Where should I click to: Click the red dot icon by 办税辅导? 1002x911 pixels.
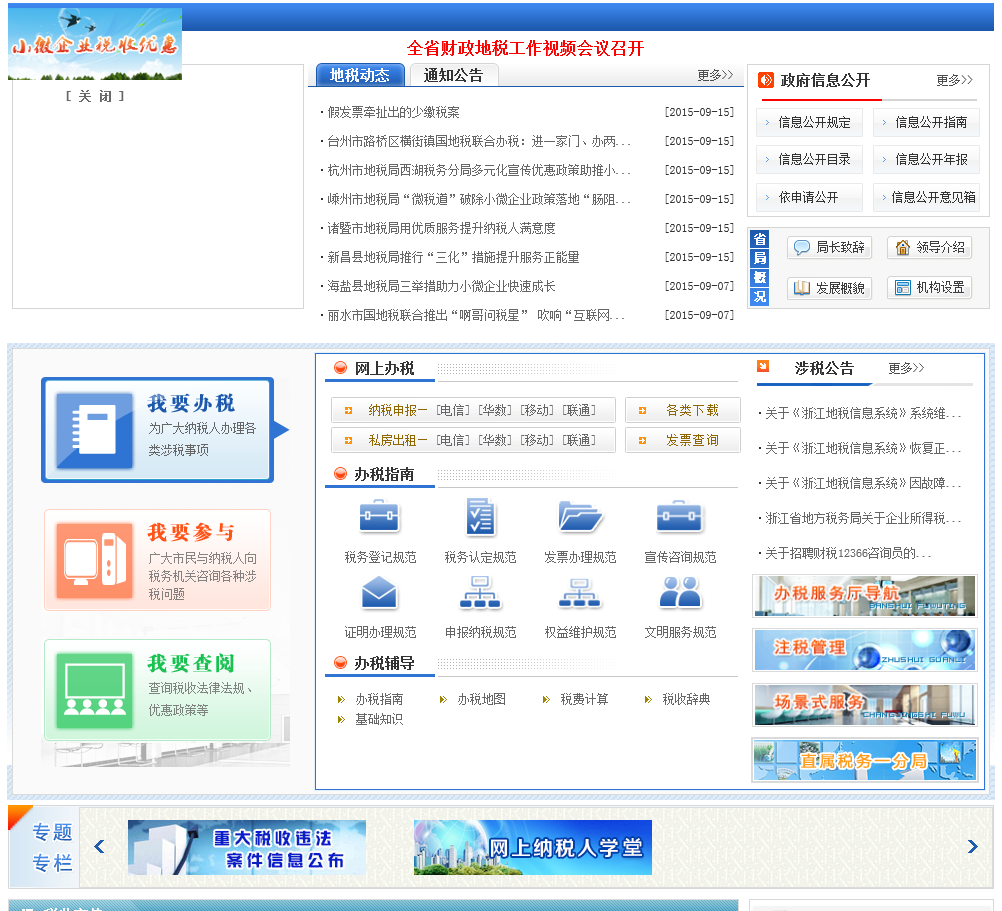coord(341,662)
